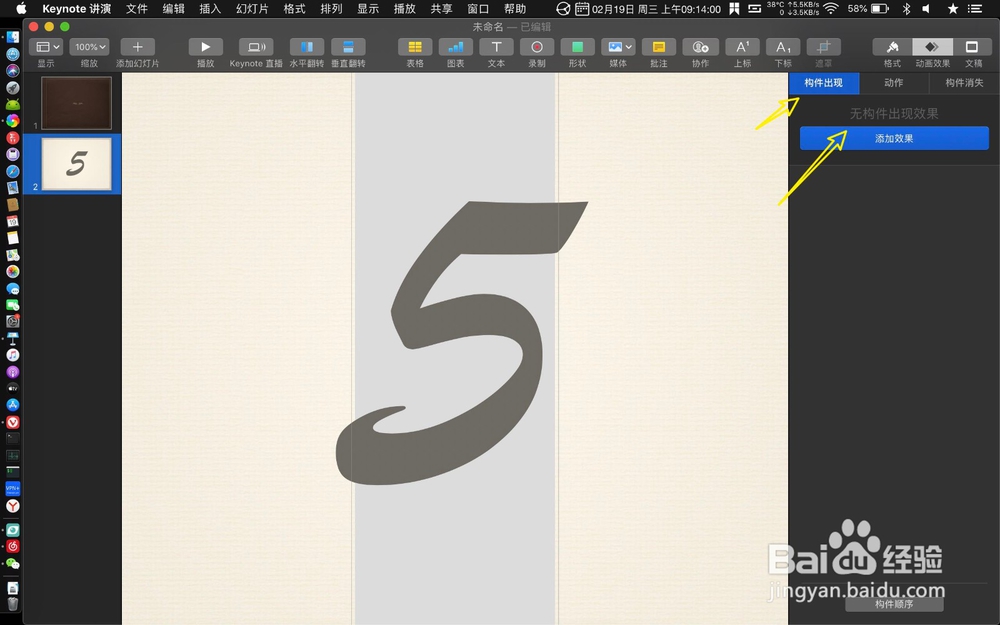Open the Format inspector icon
The height and width of the screenshot is (625, 1000).
click(891, 46)
